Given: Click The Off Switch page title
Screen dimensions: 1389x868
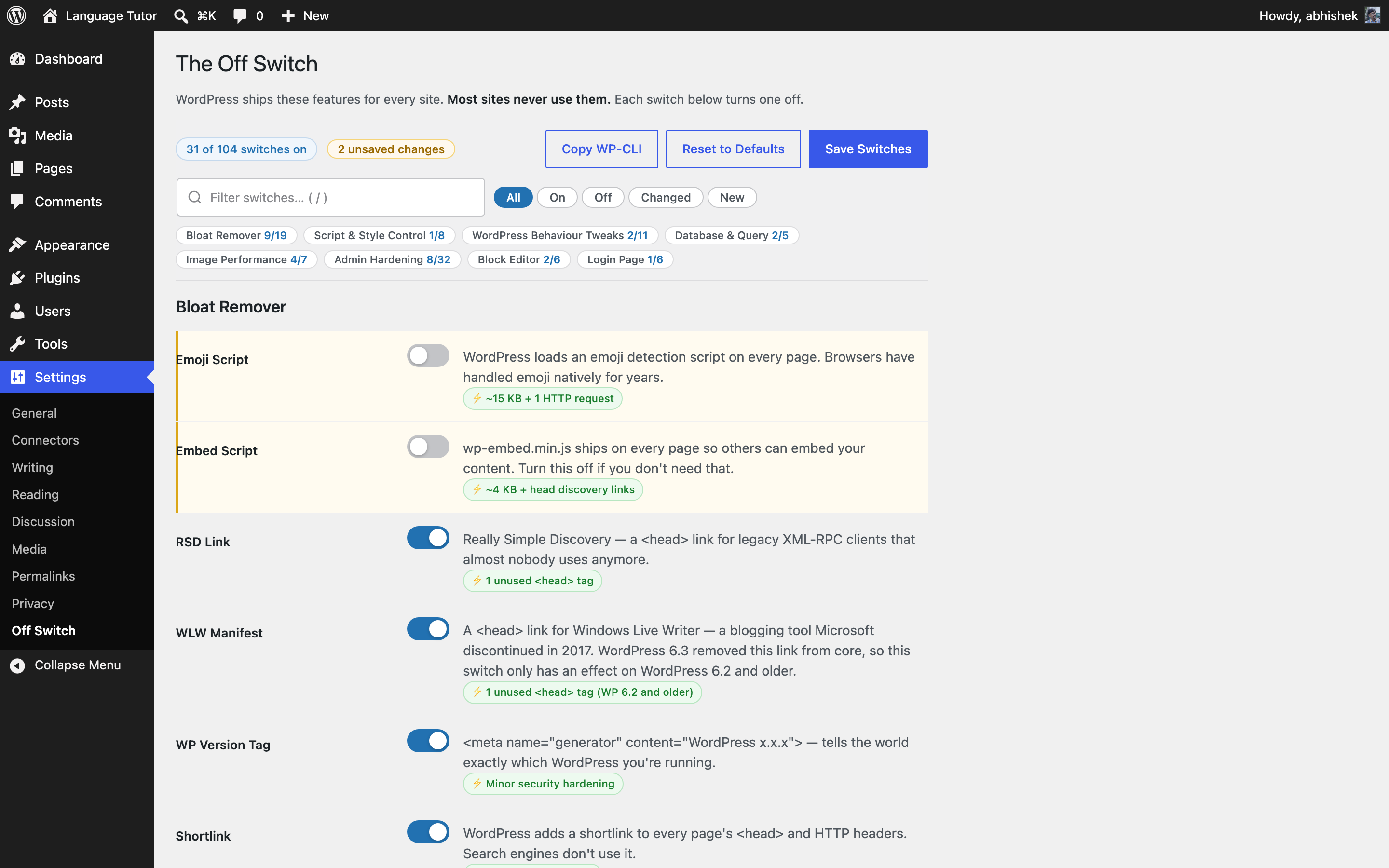Looking at the screenshot, I should 247,64.
